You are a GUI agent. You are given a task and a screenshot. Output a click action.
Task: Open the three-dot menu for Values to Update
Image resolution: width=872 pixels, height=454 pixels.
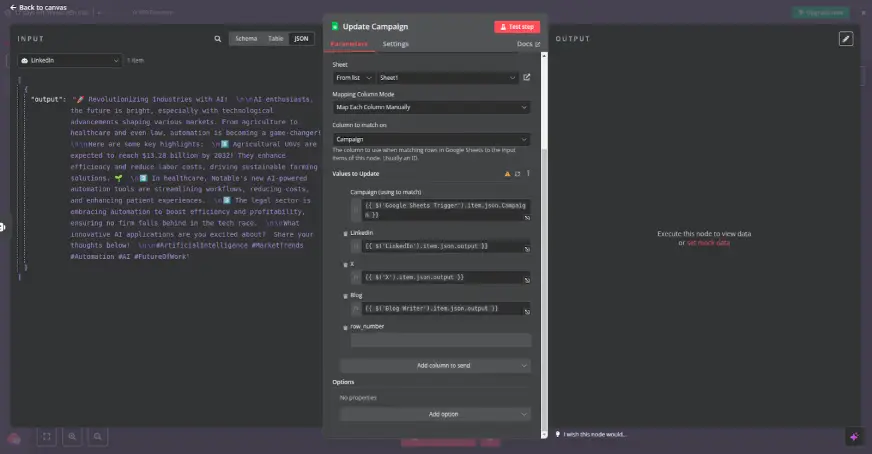528,173
